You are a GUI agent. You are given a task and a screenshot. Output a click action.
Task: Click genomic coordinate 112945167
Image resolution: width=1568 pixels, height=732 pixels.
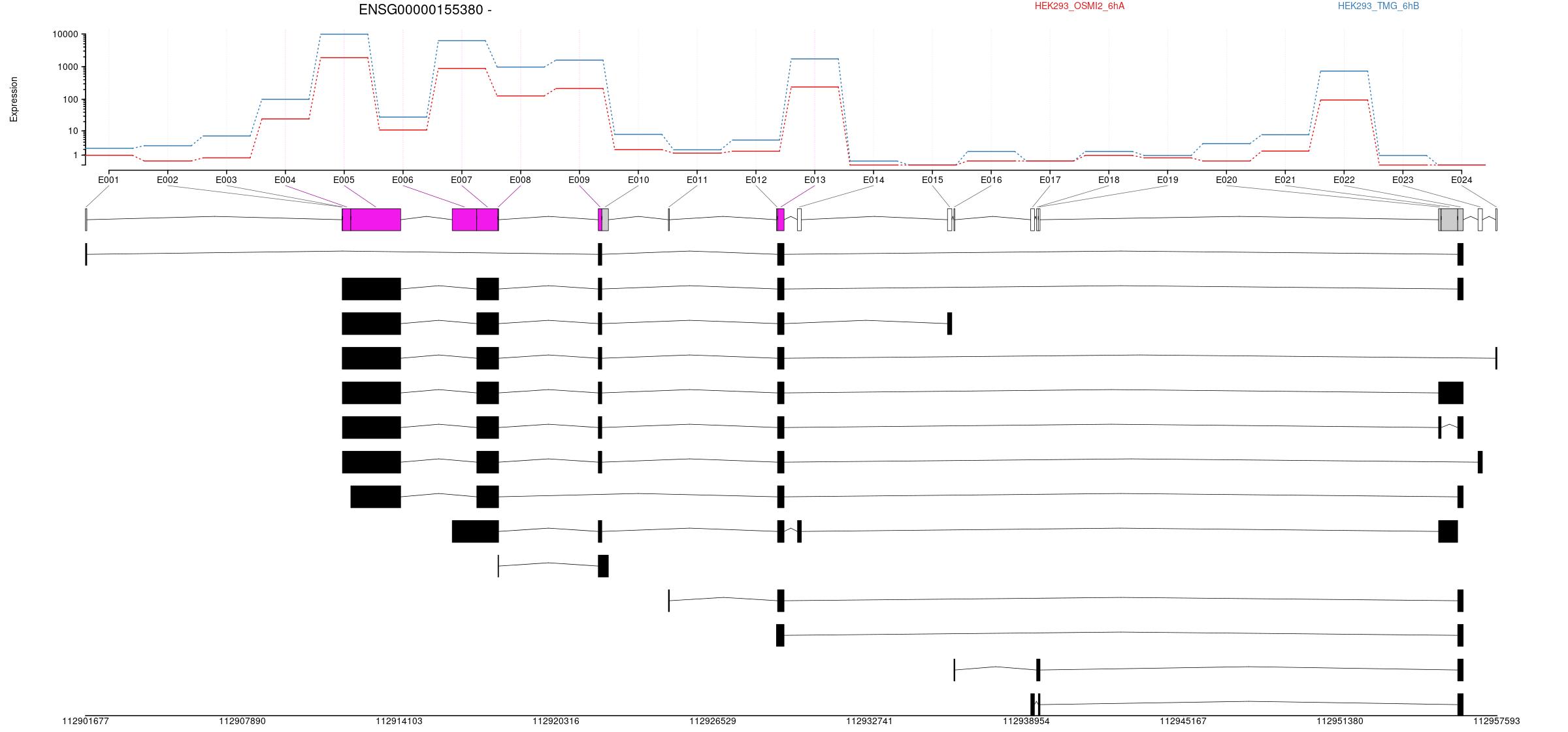[1183, 721]
